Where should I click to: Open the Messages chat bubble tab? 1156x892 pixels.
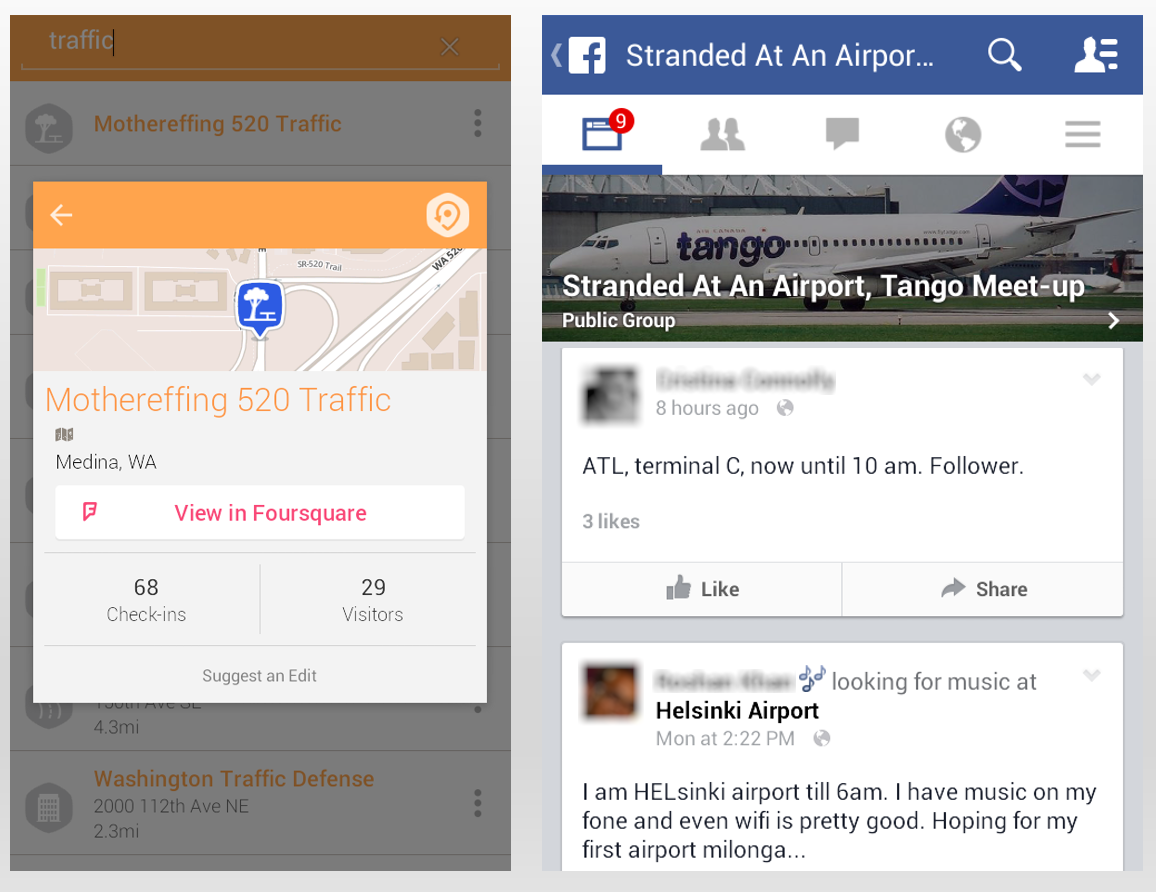(x=843, y=134)
